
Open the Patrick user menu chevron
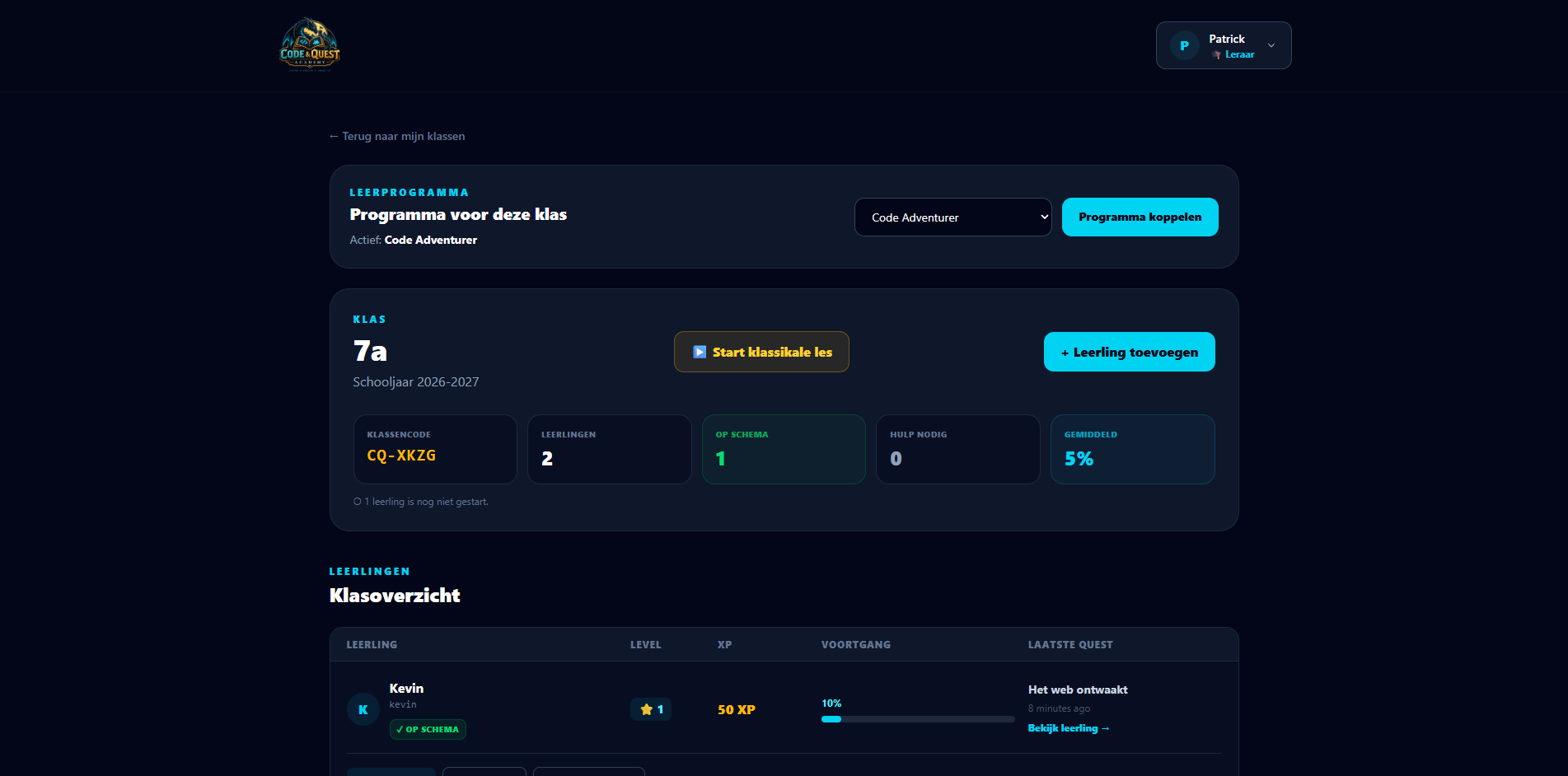[1271, 45]
